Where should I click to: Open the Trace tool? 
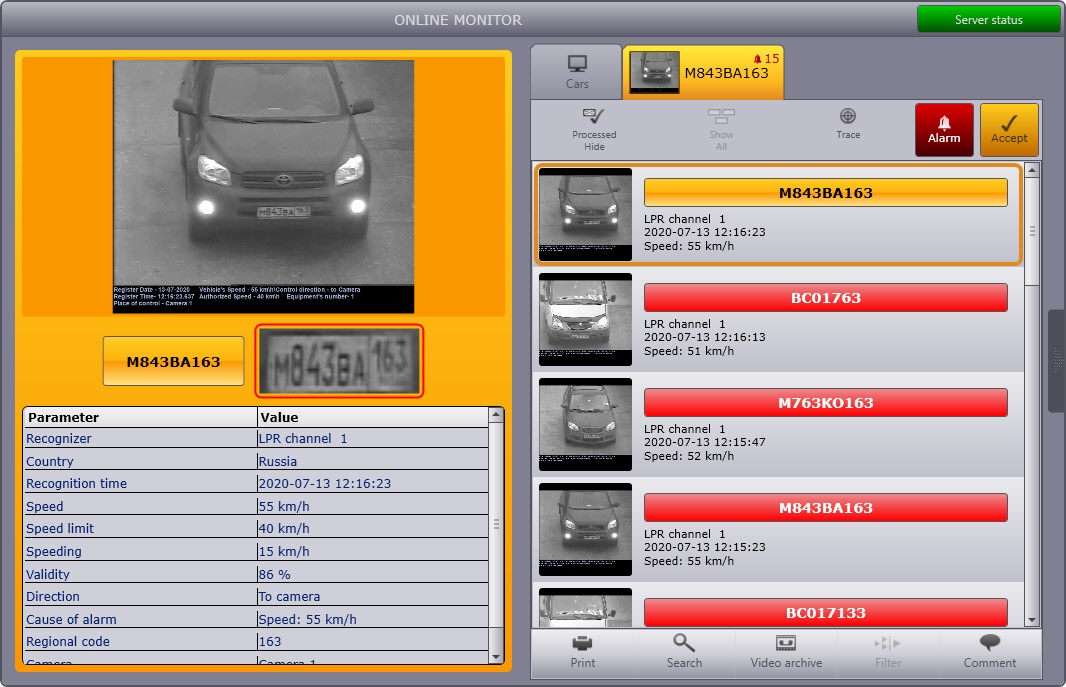point(848,124)
